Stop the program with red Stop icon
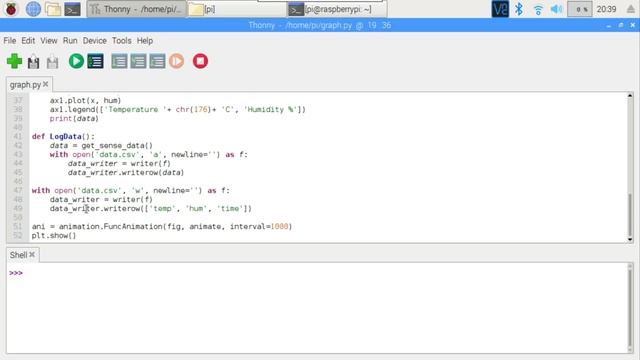Image resolution: width=640 pixels, height=360 pixels. coord(200,61)
